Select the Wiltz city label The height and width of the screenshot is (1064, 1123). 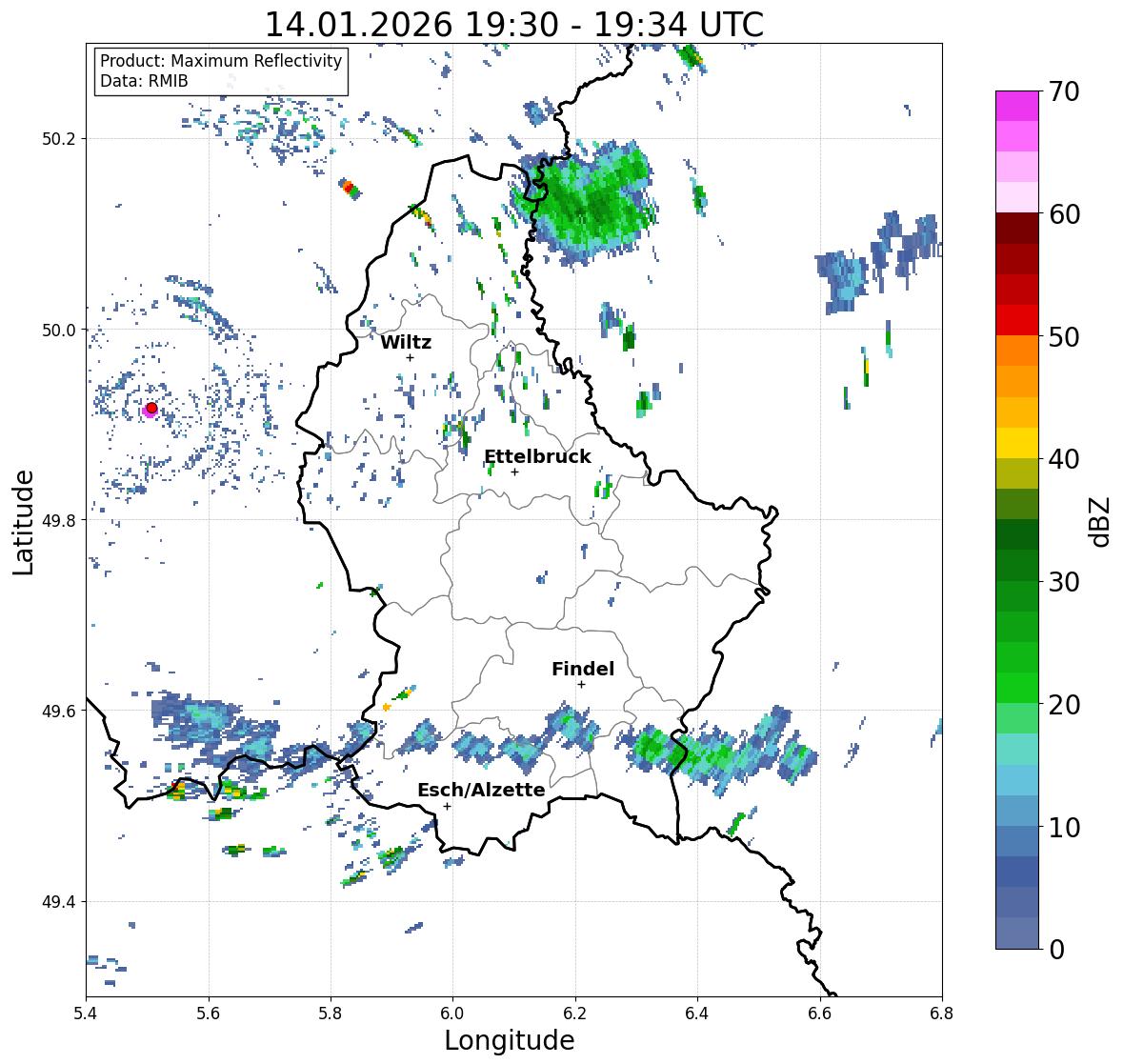point(406,342)
